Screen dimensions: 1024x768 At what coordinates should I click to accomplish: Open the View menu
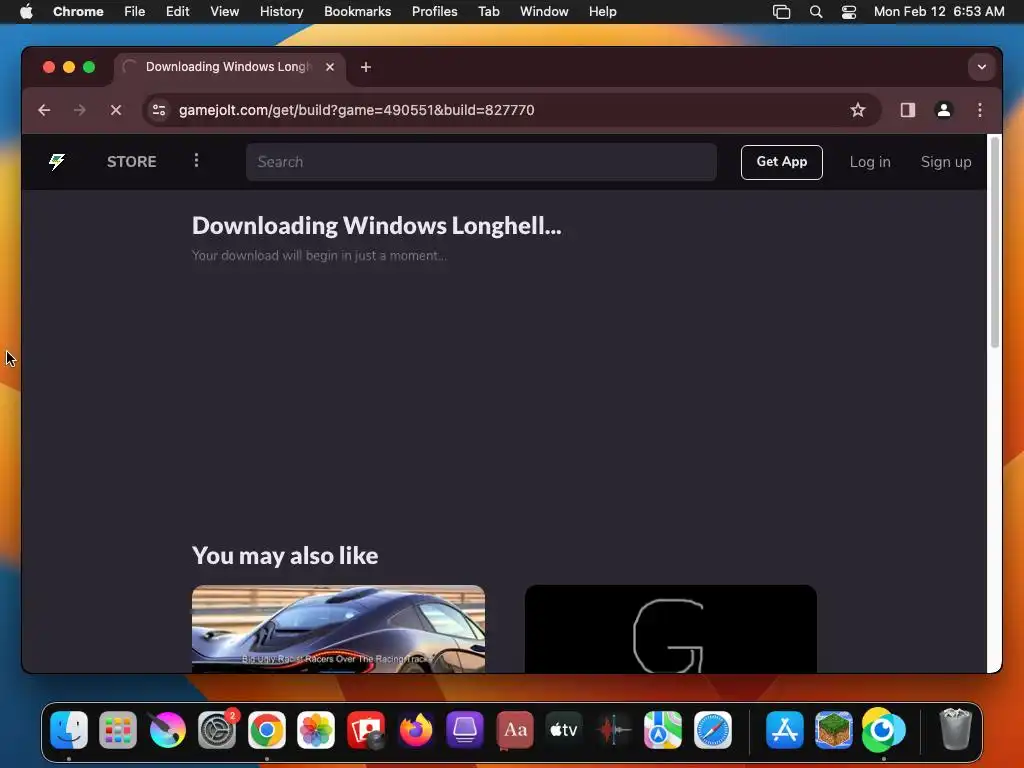(224, 12)
